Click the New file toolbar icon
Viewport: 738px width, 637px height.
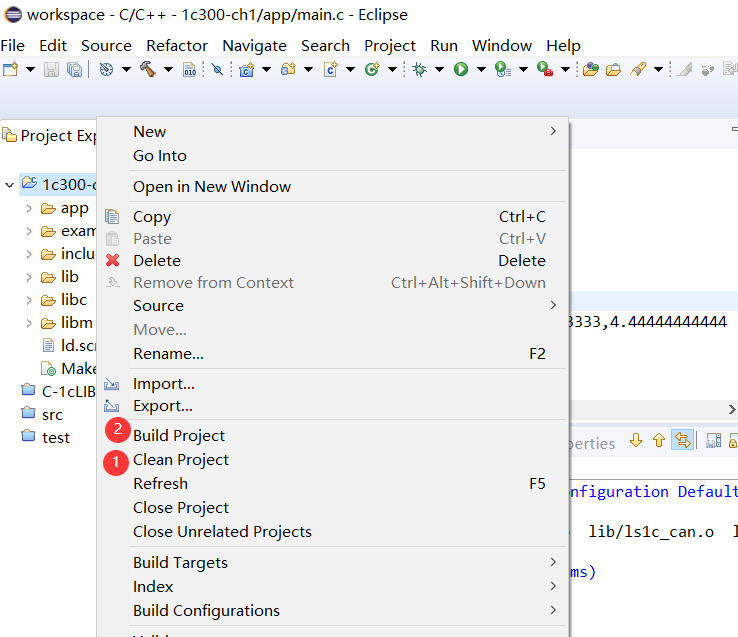[x=10, y=69]
